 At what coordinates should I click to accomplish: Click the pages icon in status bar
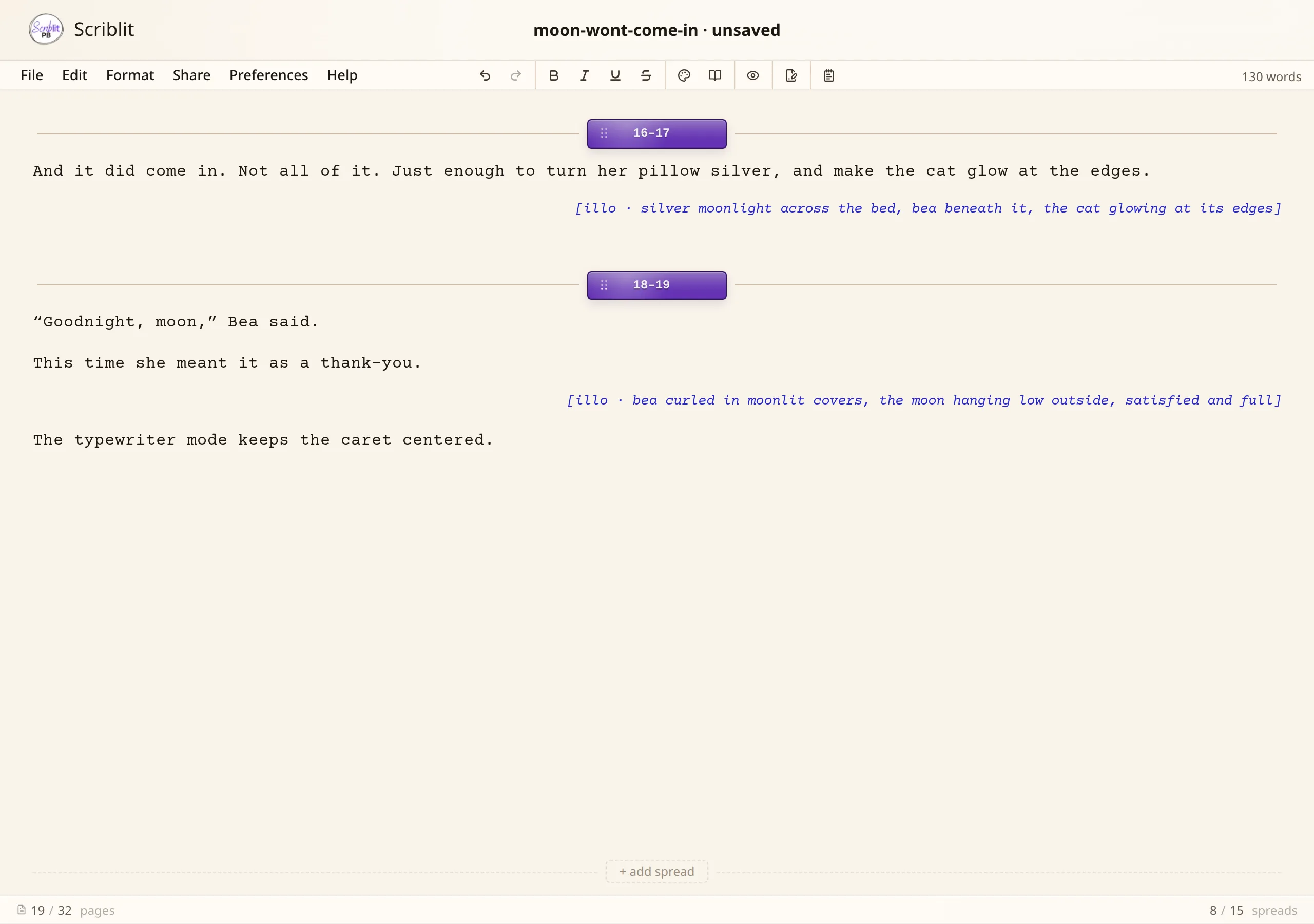pyautogui.click(x=21, y=910)
